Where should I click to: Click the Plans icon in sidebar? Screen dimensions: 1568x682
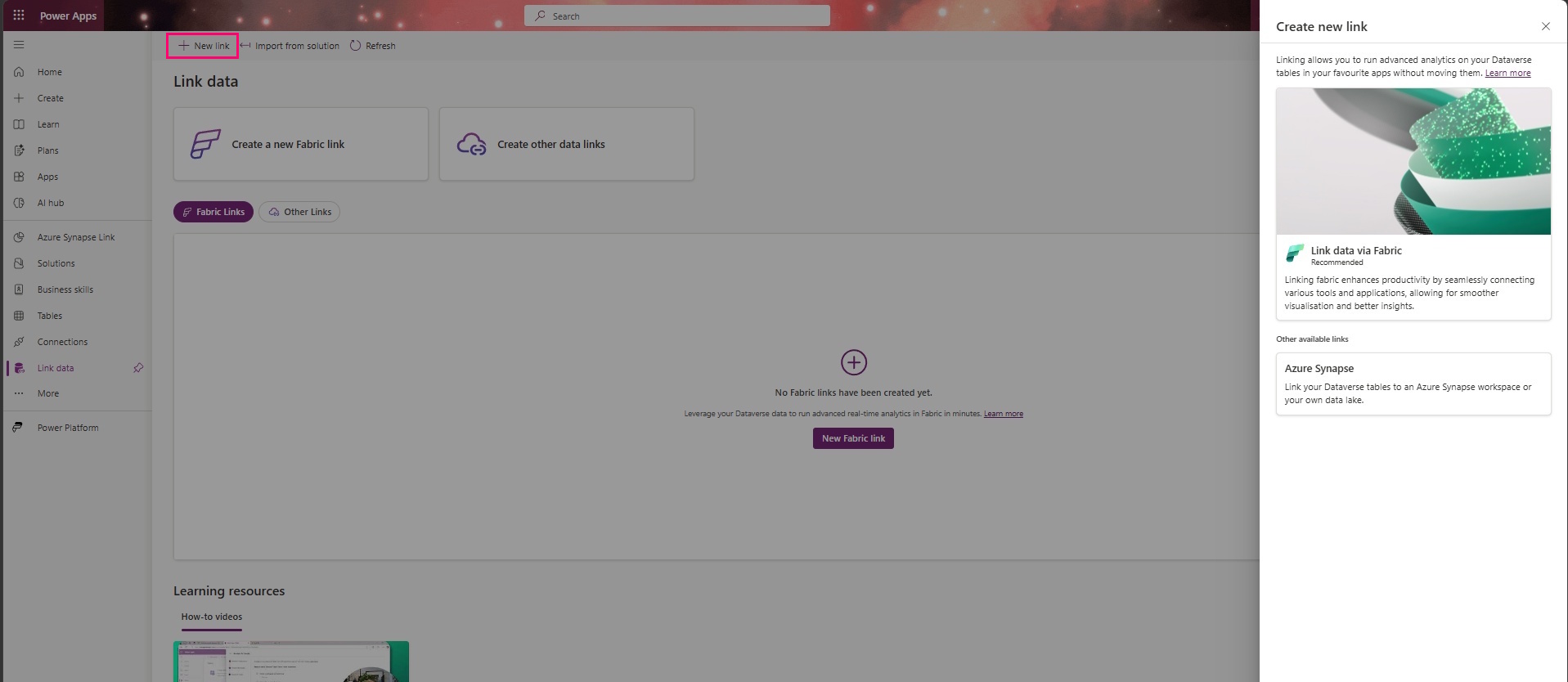click(x=19, y=150)
